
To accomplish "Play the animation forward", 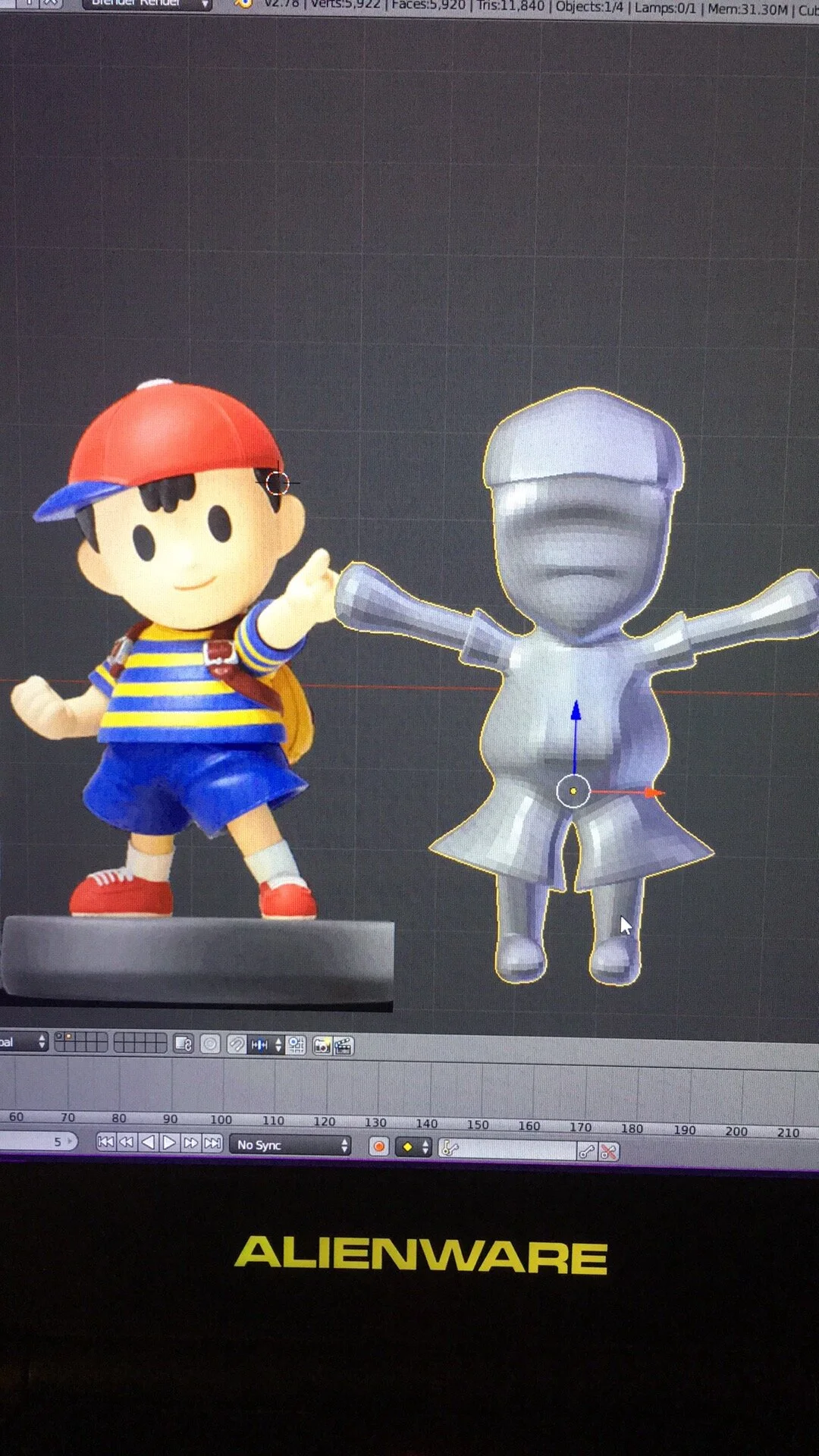I will (x=169, y=1142).
